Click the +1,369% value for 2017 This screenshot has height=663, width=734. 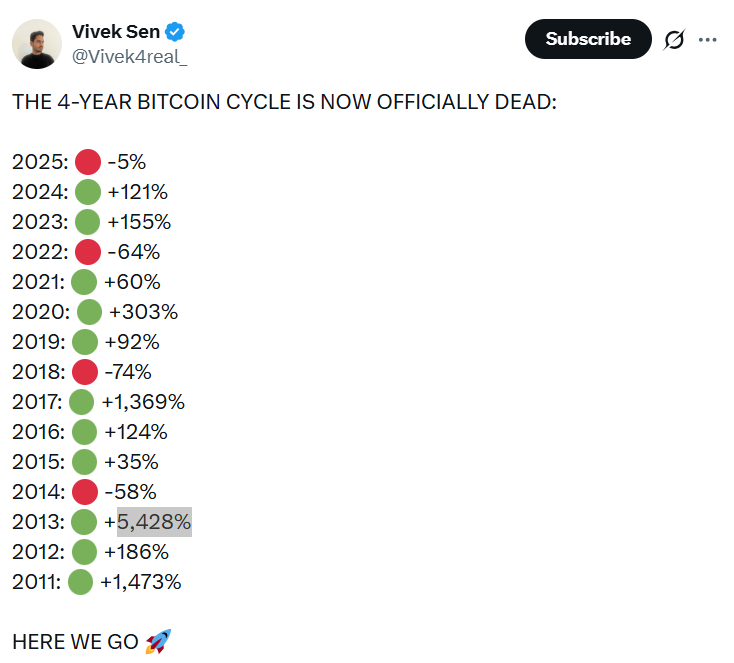point(143,402)
